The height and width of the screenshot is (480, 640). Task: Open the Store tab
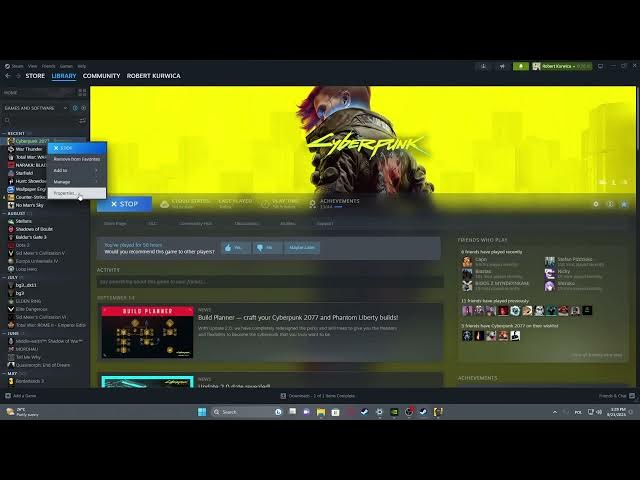pyautogui.click(x=35, y=76)
